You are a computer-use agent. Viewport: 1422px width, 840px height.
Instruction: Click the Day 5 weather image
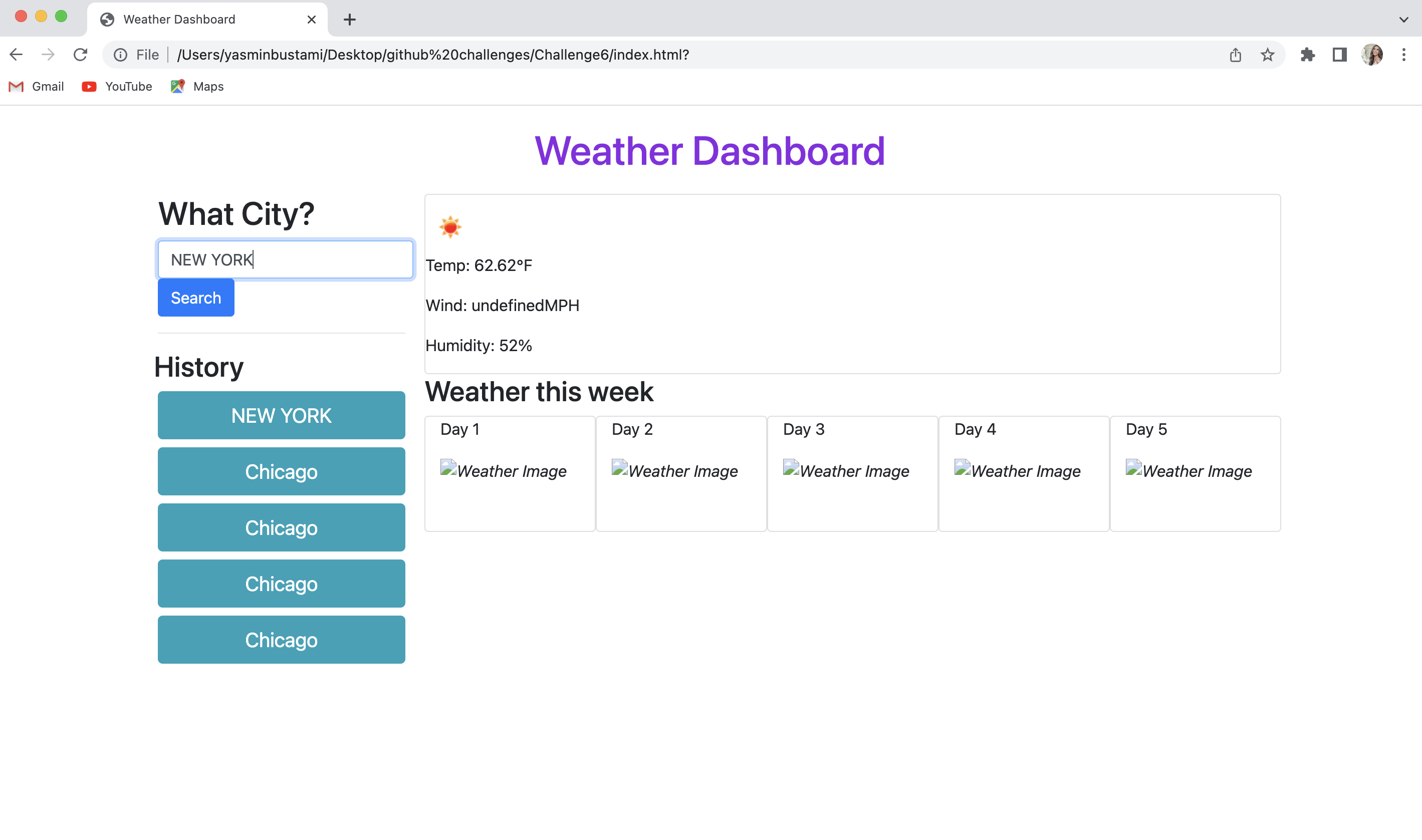pyautogui.click(x=1189, y=471)
